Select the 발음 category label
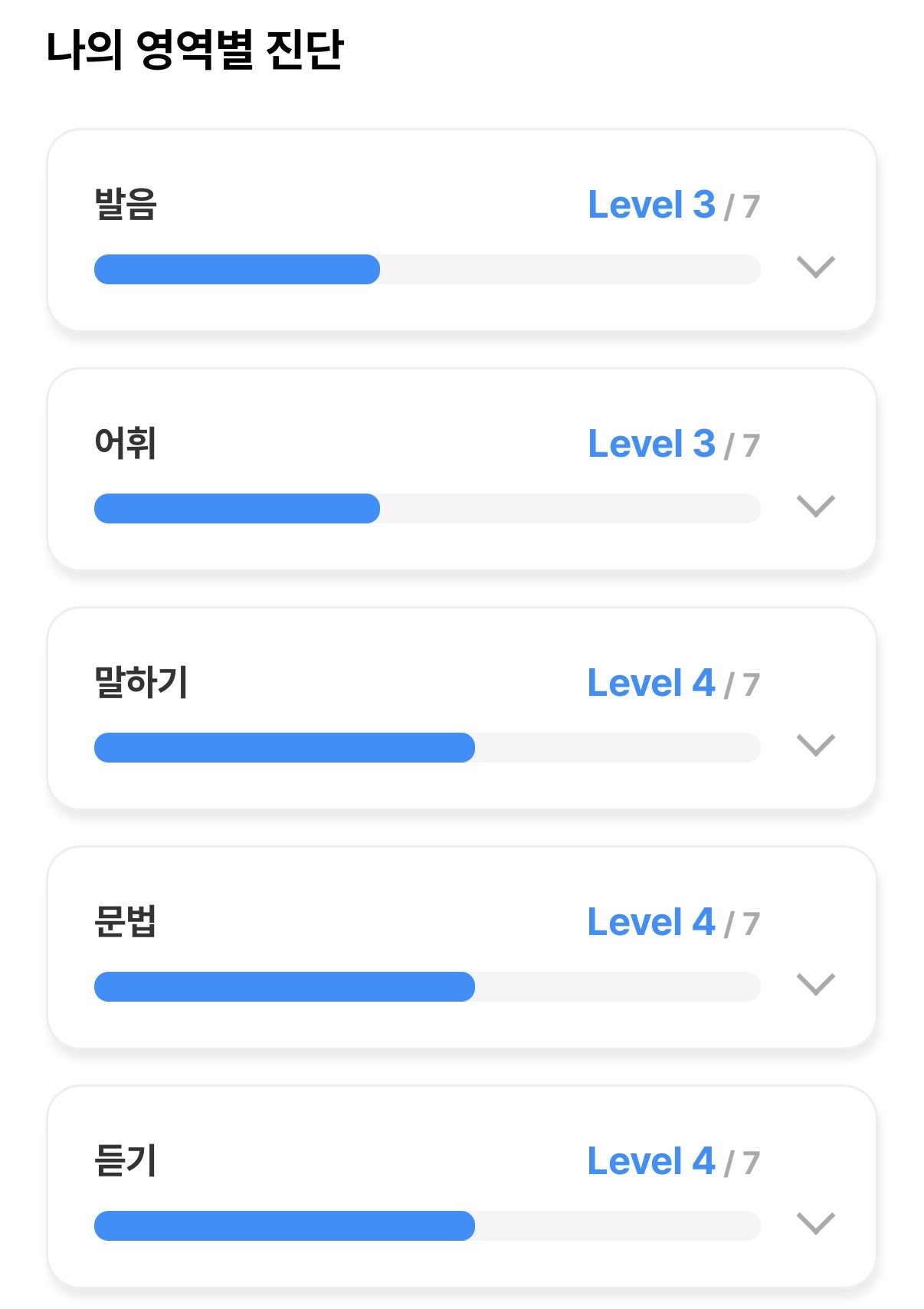Image resolution: width=924 pixels, height=1309 pixels. click(126, 205)
